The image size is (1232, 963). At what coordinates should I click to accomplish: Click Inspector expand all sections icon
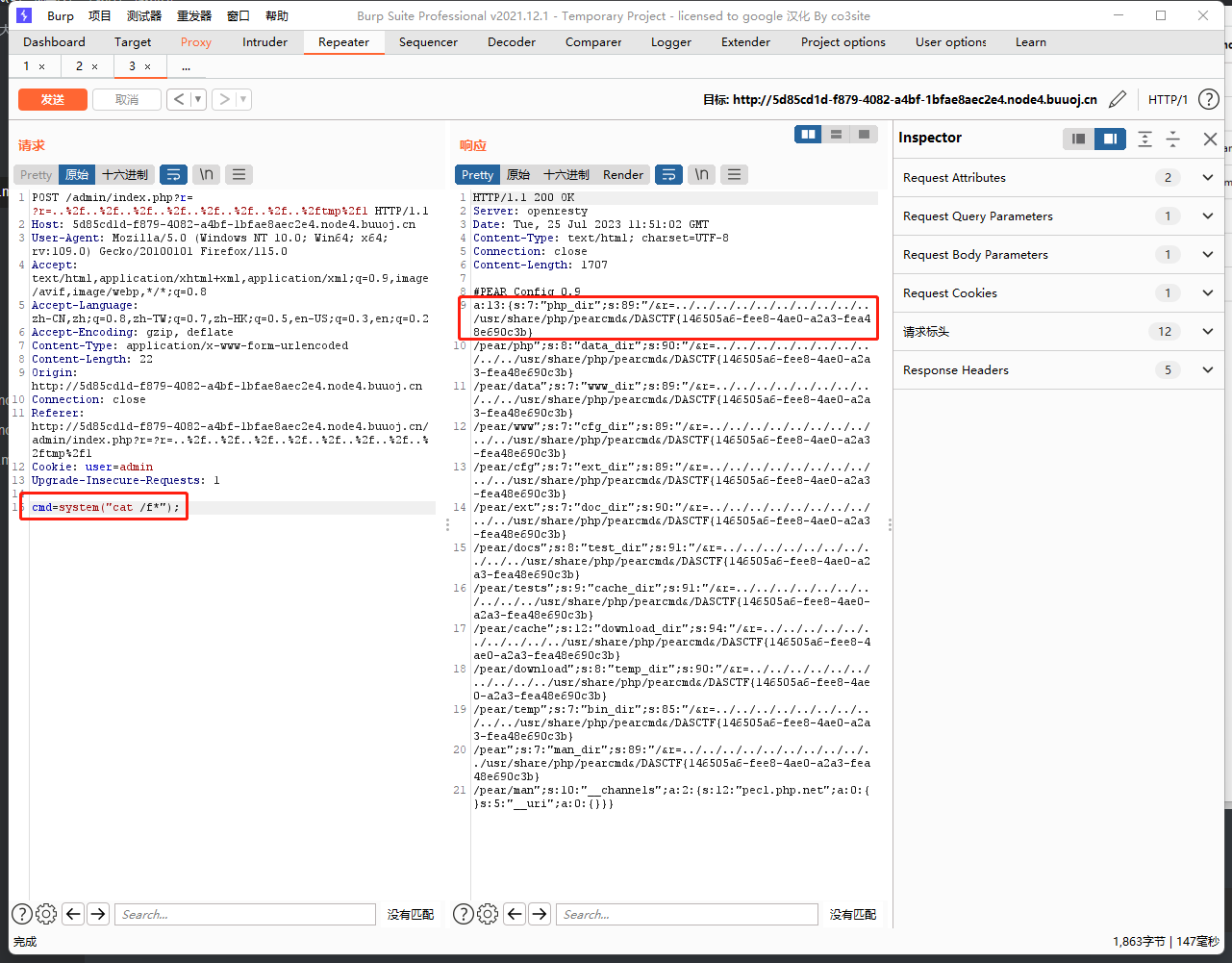(x=1144, y=139)
